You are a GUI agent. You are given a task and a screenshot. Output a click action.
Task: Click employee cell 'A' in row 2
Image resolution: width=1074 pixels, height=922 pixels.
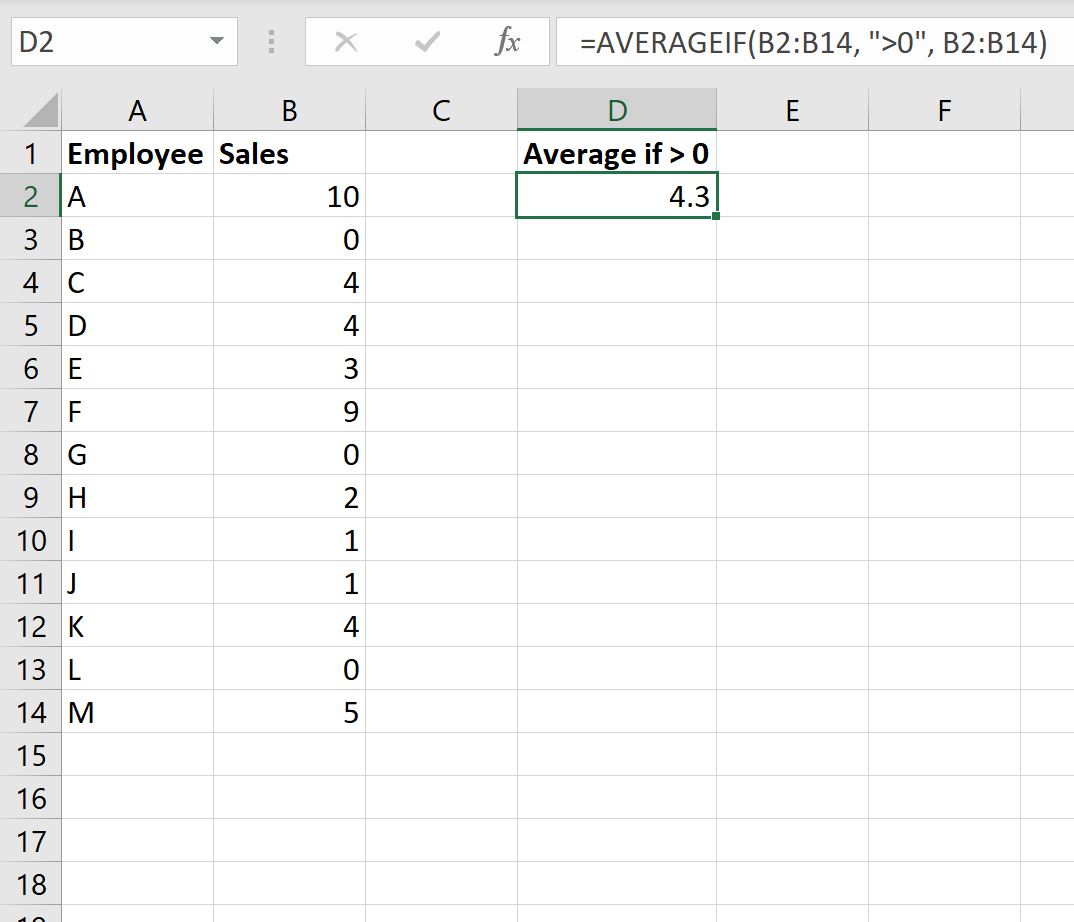[x=138, y=196]
